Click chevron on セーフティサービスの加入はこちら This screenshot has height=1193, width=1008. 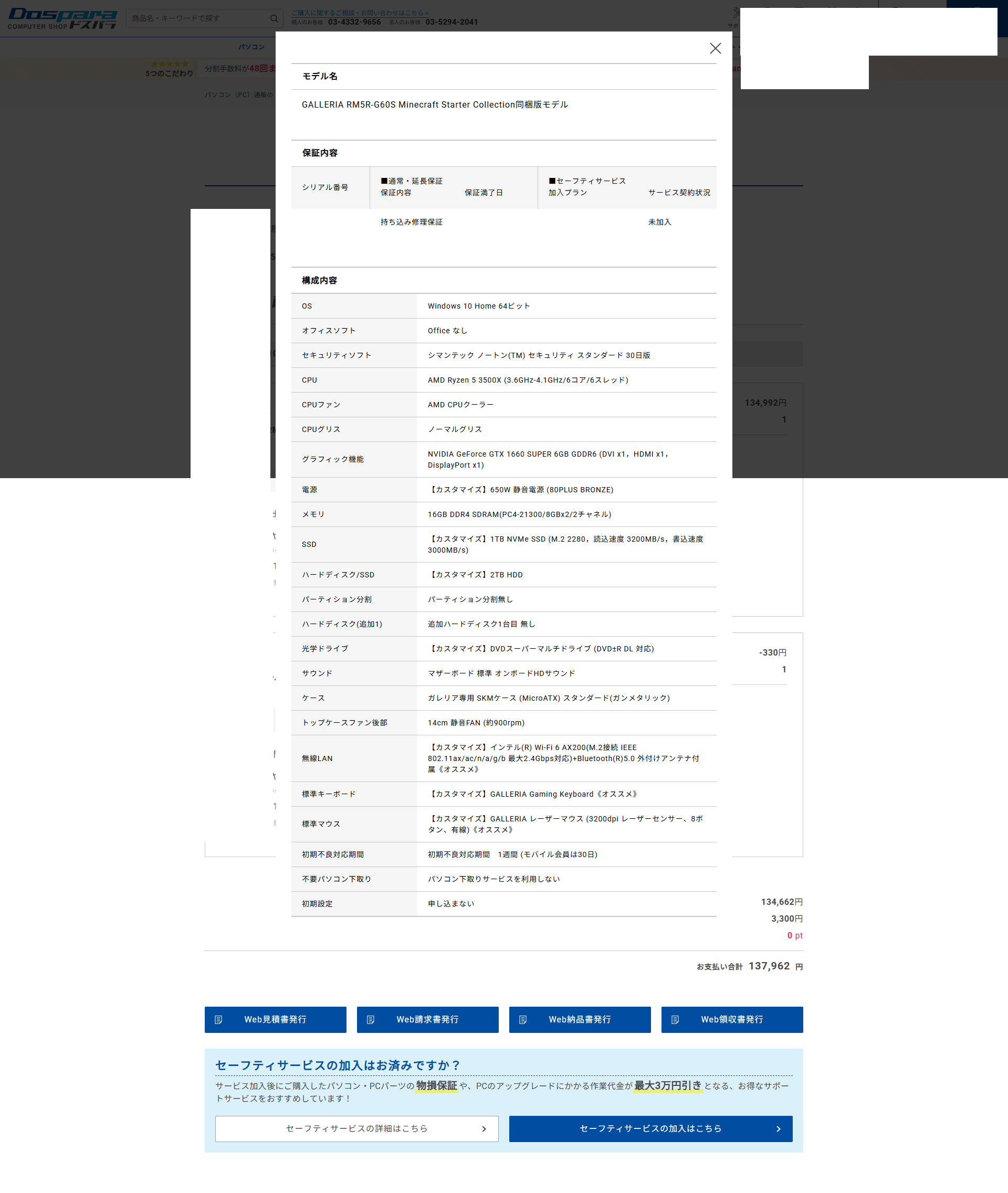[778, 1129]
